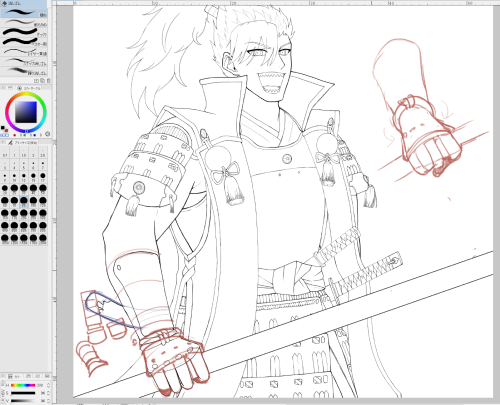Click the saturation value stepper arrows

click(x=49, y=393)
